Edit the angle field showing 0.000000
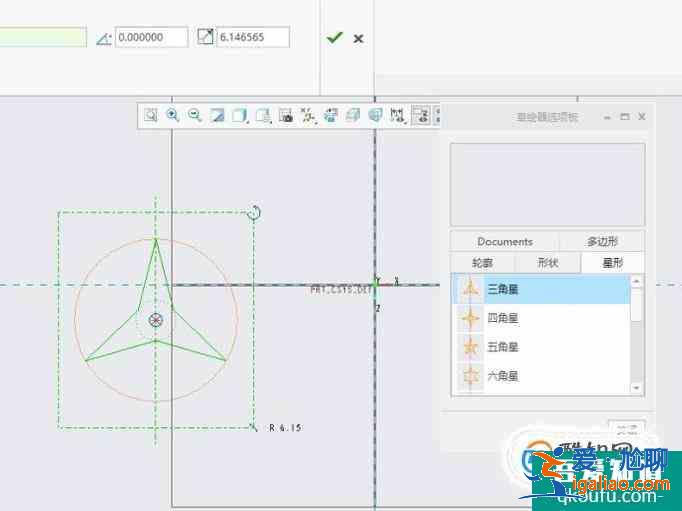 pos(151,37)
